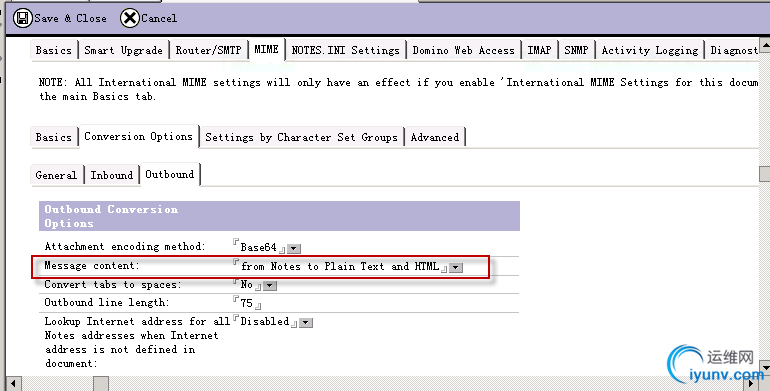This screenshot has height=391, width=770.
Task: Click the Cancel X icon
Action: point(130,19)
